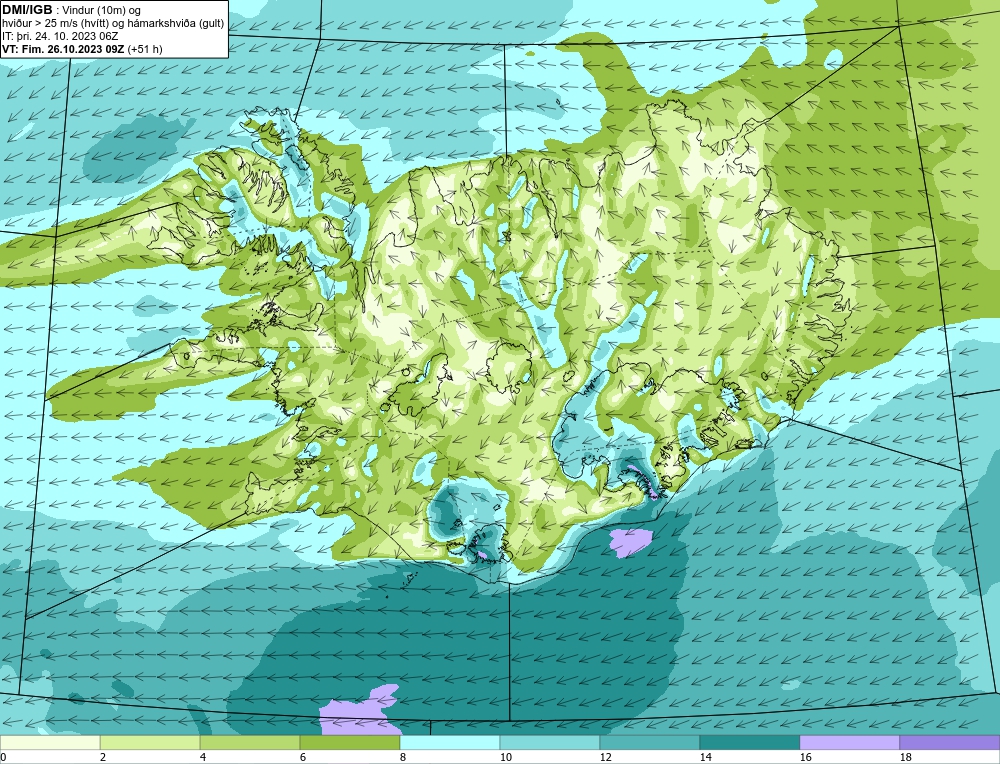The image size is (1000, 764).
Task: Click the lavender patch off the southeast coast
Action: pos(631,542)
